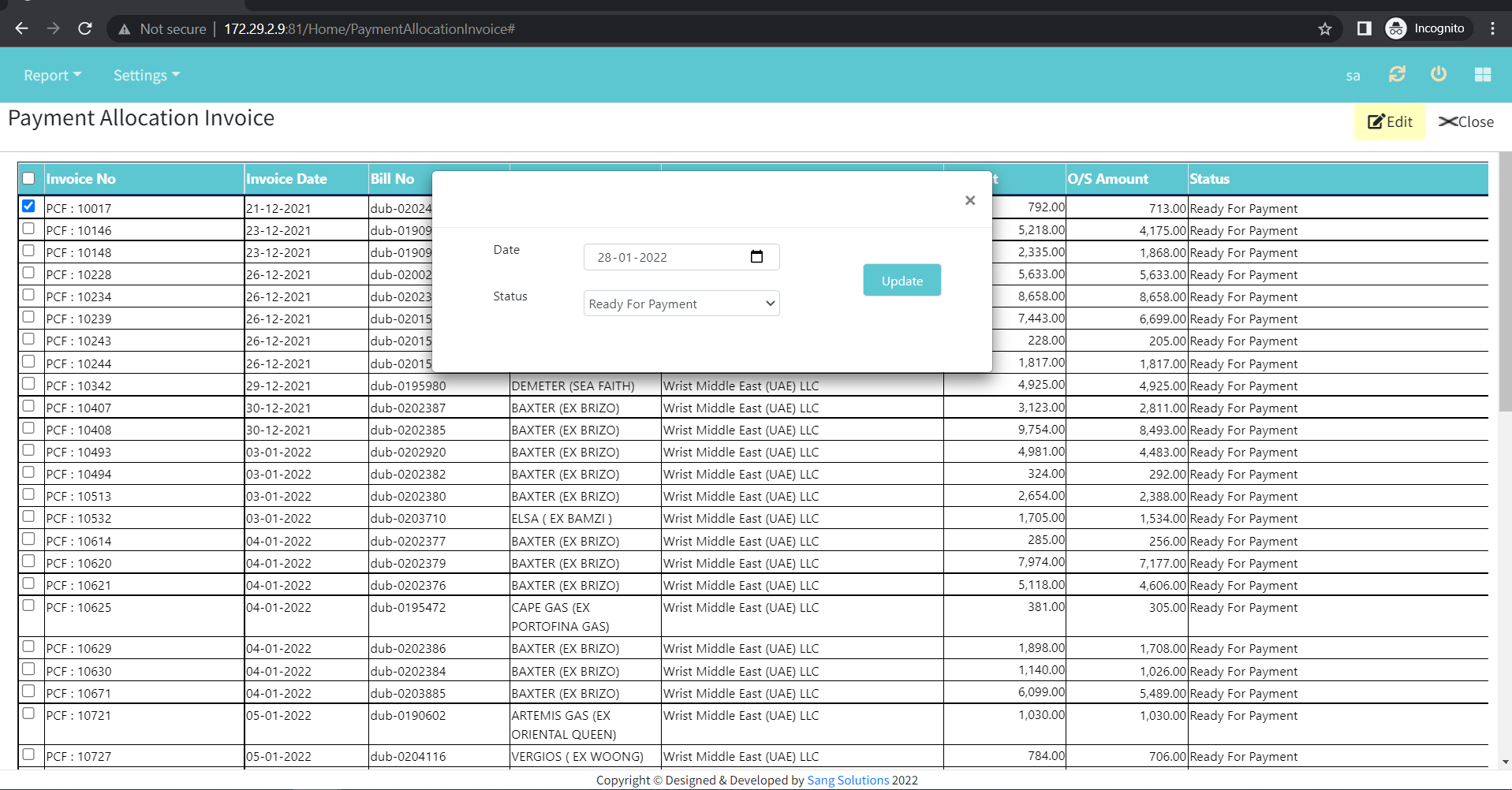Open the Report dropdown menu
The height and width of the screenshot is (790, 1512).
pos(52,76)
